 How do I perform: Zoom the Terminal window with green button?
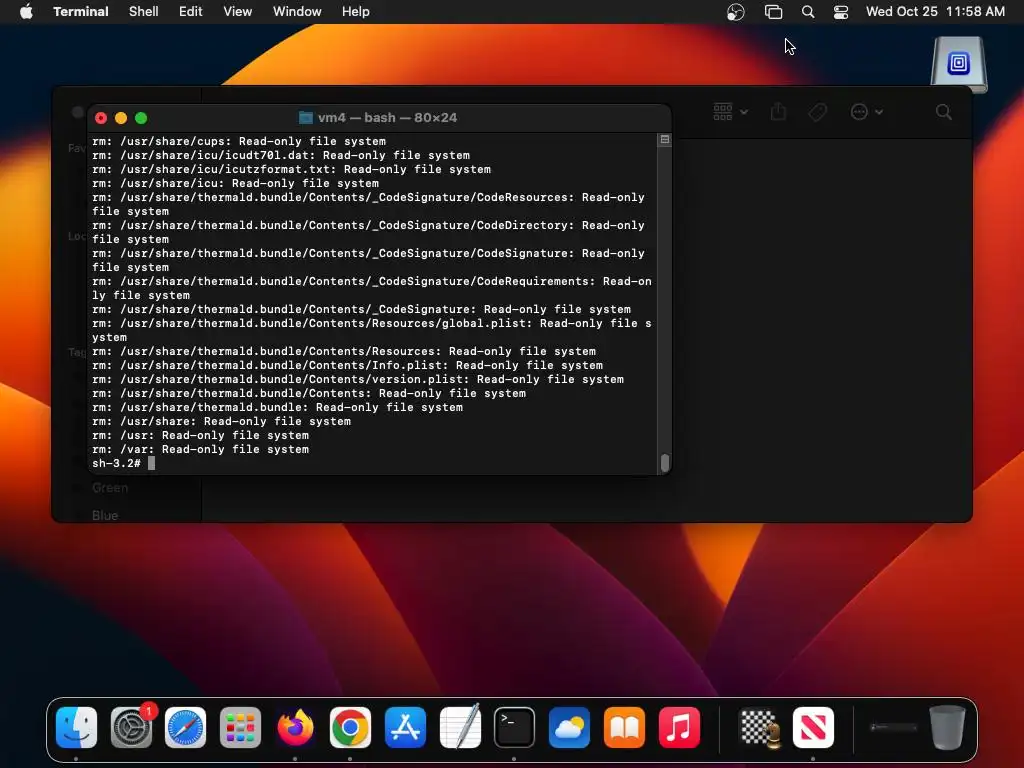click(141, 118)
